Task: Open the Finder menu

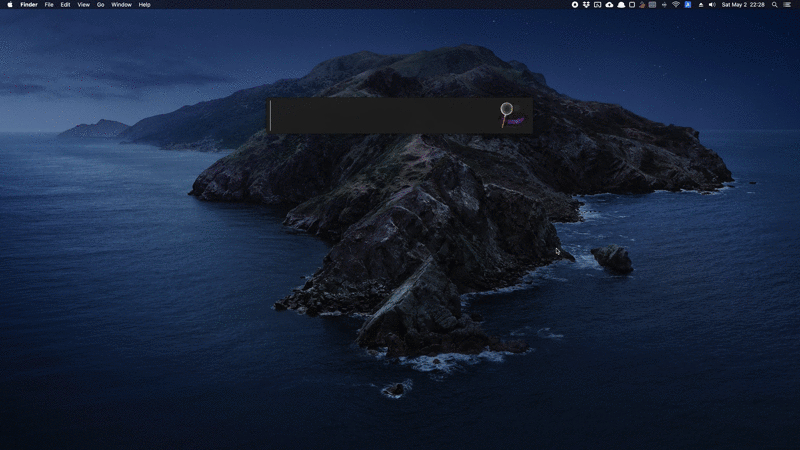Action: pos(29,5)
